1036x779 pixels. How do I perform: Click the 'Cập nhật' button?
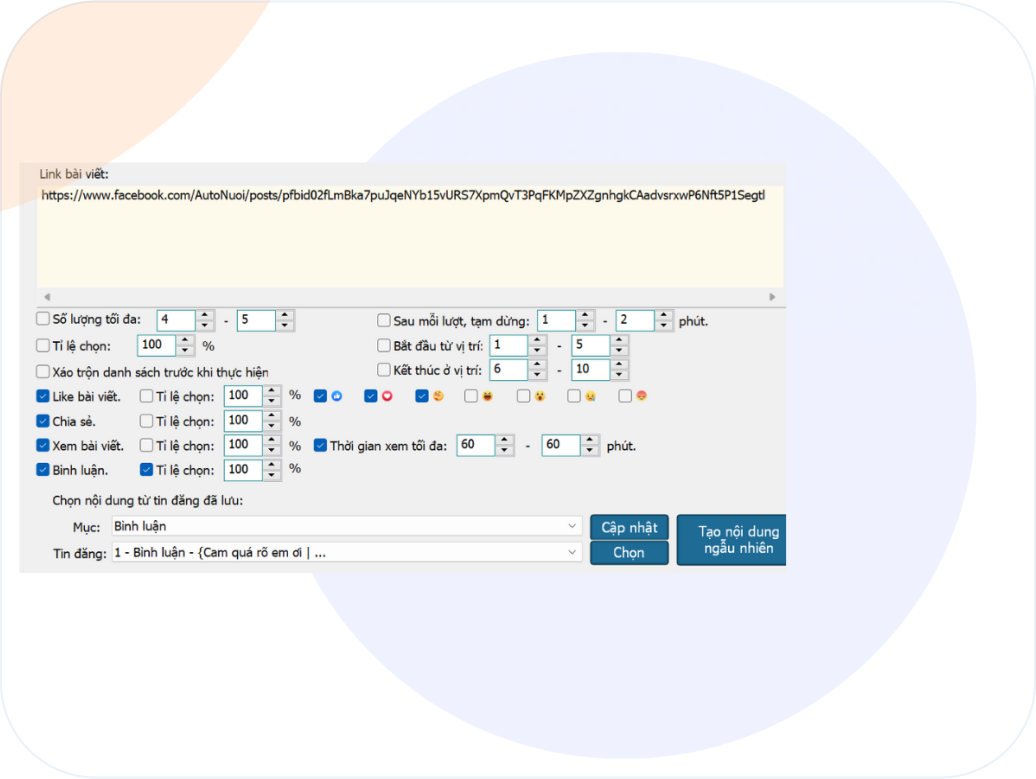pos(629,527)
